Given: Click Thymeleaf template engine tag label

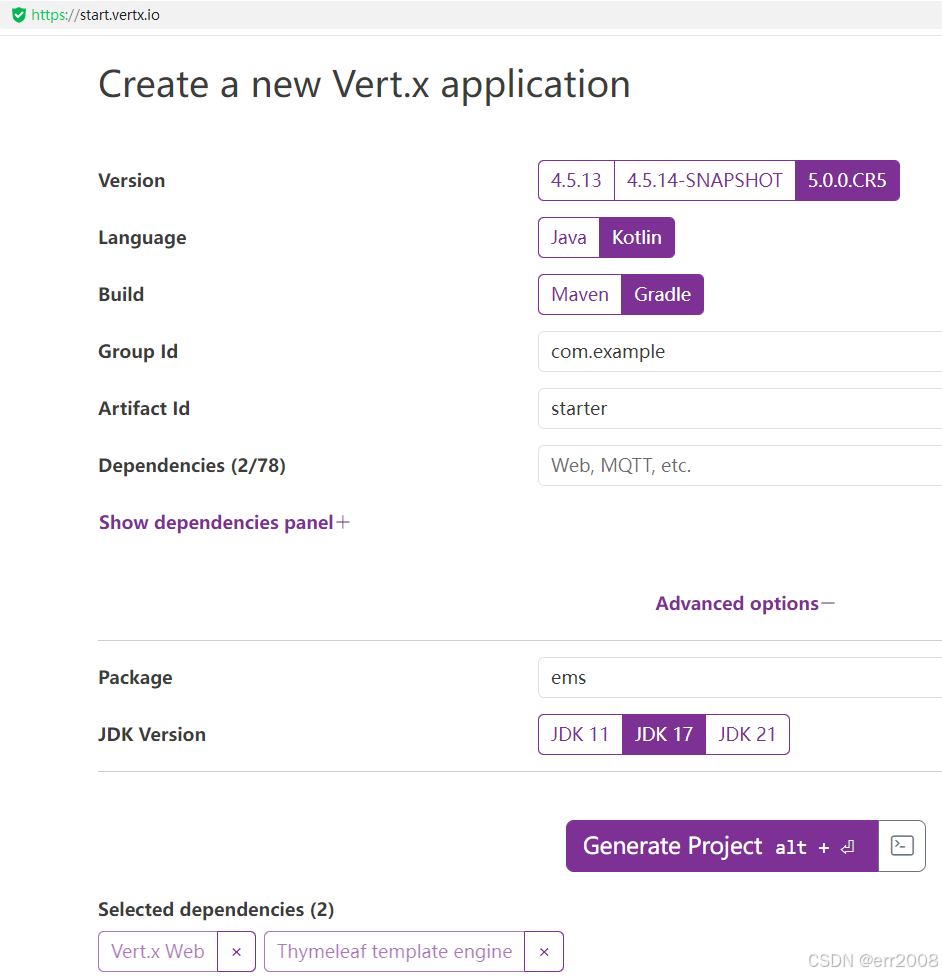Looking at the screenshot, I should point(395,951).
